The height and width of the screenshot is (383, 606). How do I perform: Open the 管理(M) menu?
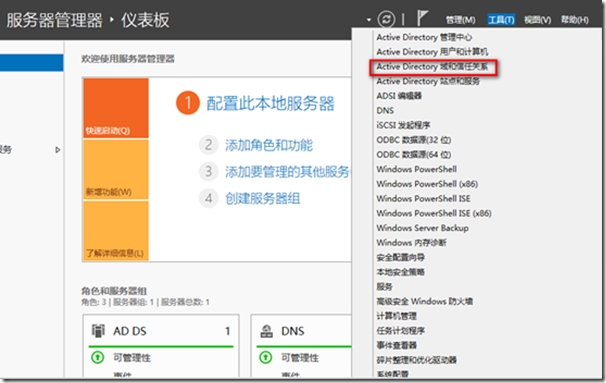[x=460, y=20]
